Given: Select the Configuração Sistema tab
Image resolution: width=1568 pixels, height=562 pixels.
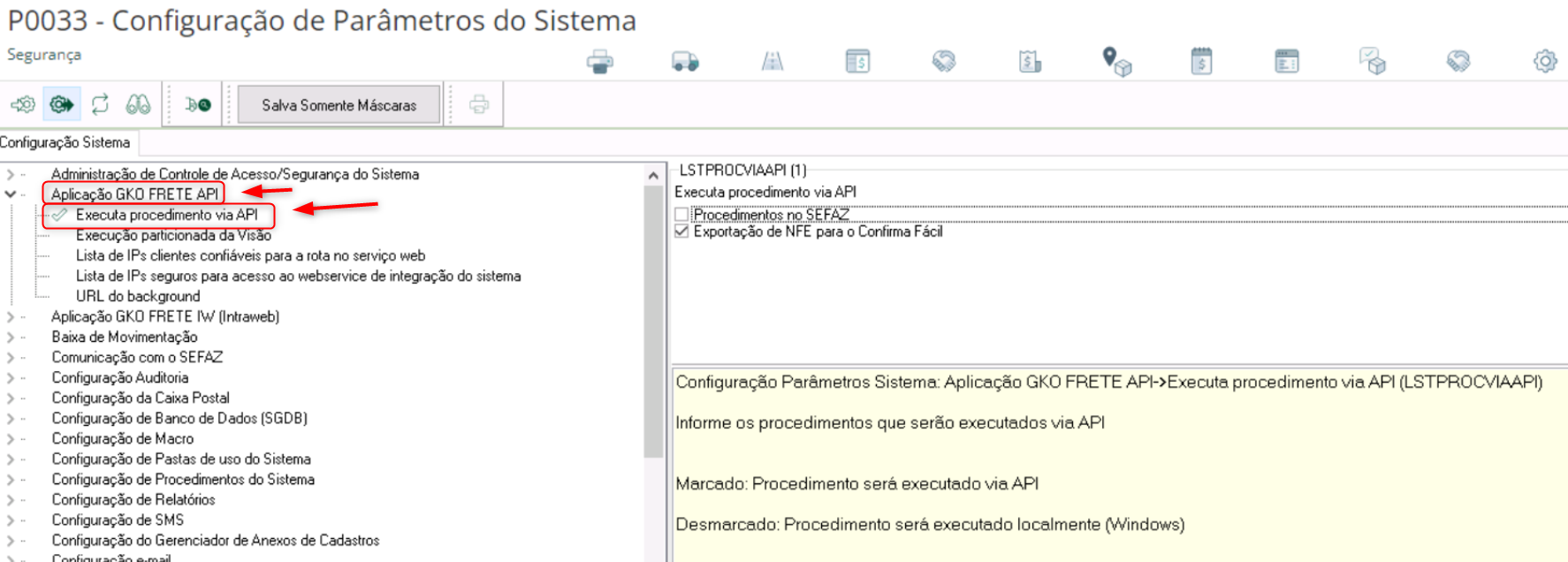Looking at the screenshot, I should pos(65,142).
